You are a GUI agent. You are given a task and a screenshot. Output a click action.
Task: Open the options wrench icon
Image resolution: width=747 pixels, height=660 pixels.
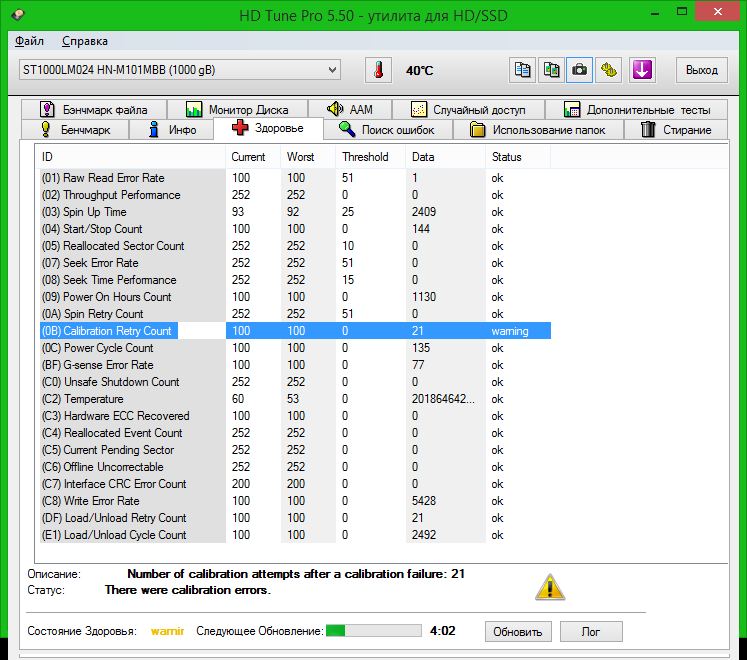[608, 70]
